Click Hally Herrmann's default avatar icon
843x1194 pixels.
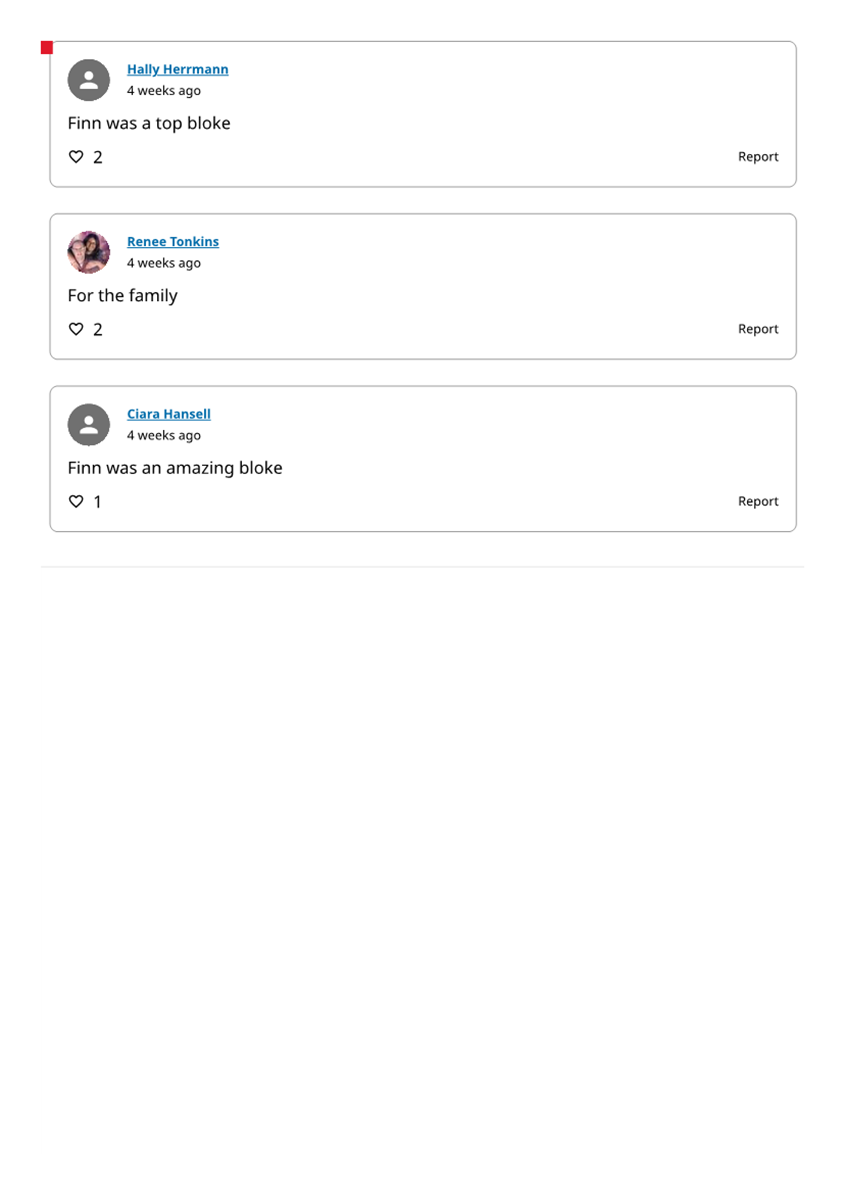point(88,80)
